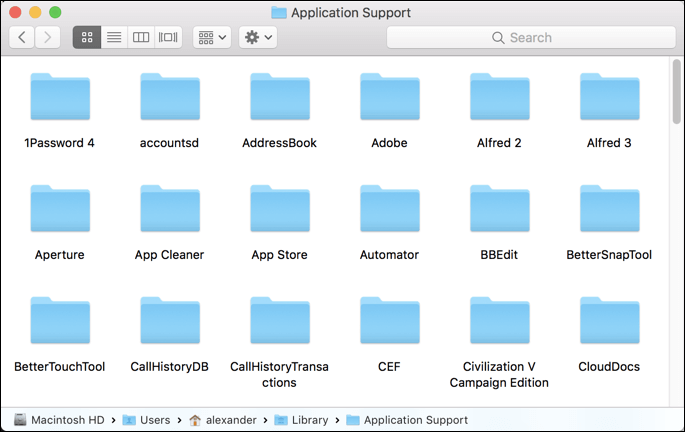The image size is (685, 432).
Task: Click the "BBEdit" folder name label
Action: coord(499,255)
